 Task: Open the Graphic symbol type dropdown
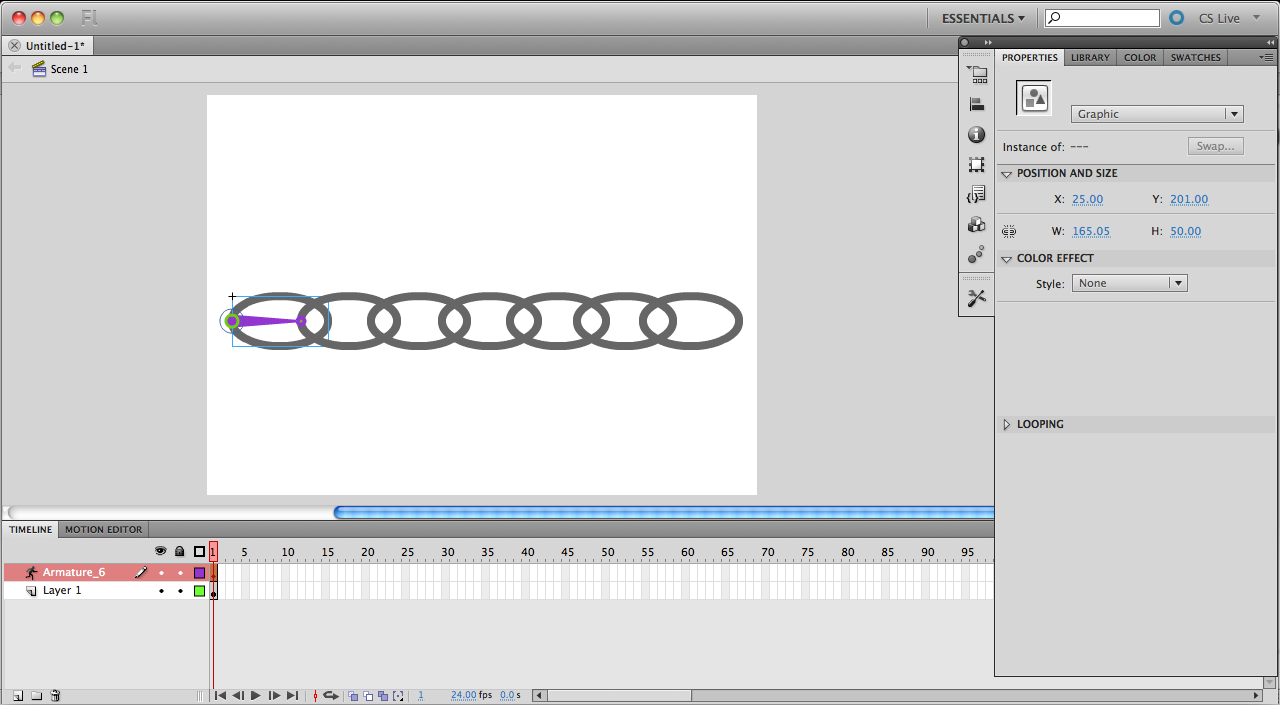click(x=1233, y=113)
